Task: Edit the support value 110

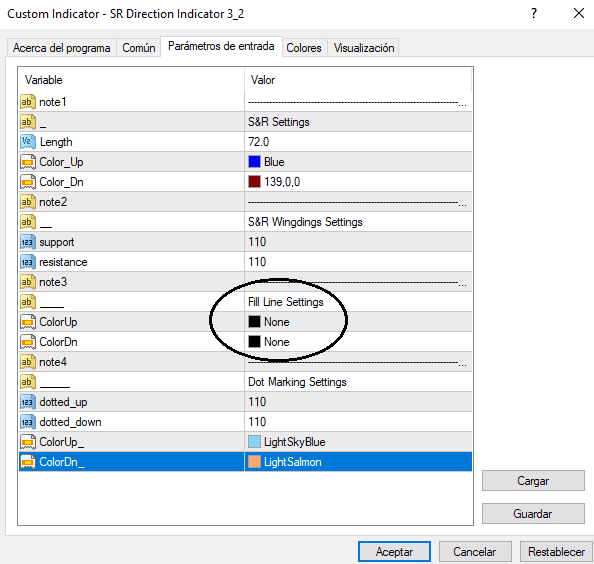Action: [358, 242]
